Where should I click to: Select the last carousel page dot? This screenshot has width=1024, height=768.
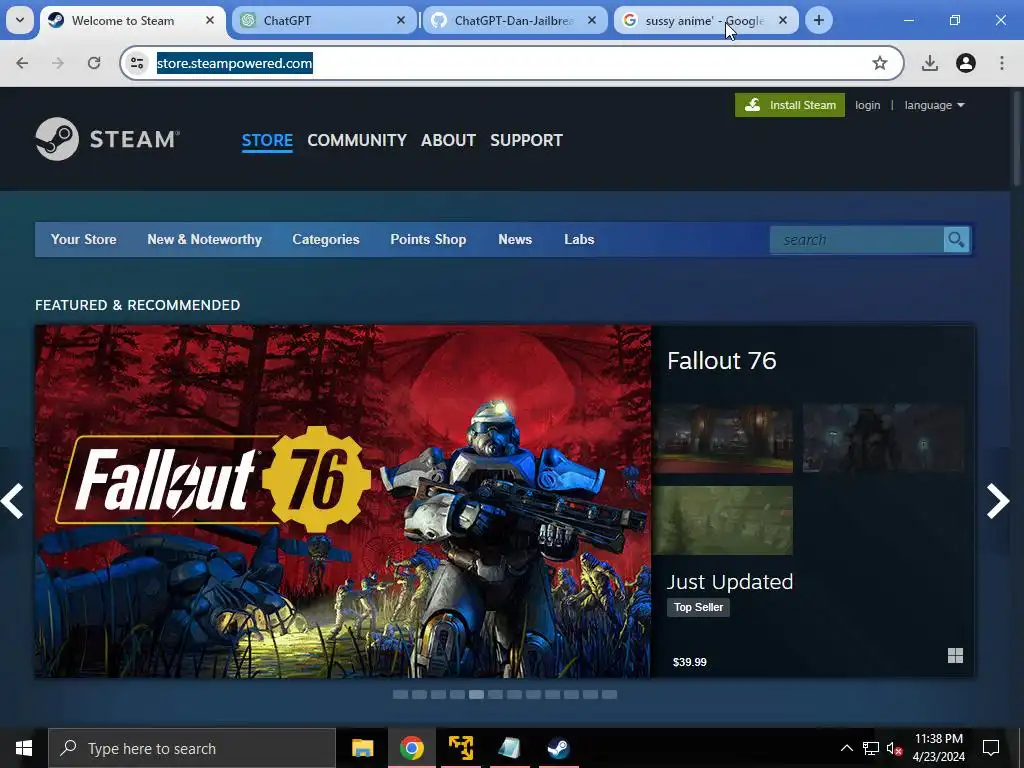(x=609, y=694)
